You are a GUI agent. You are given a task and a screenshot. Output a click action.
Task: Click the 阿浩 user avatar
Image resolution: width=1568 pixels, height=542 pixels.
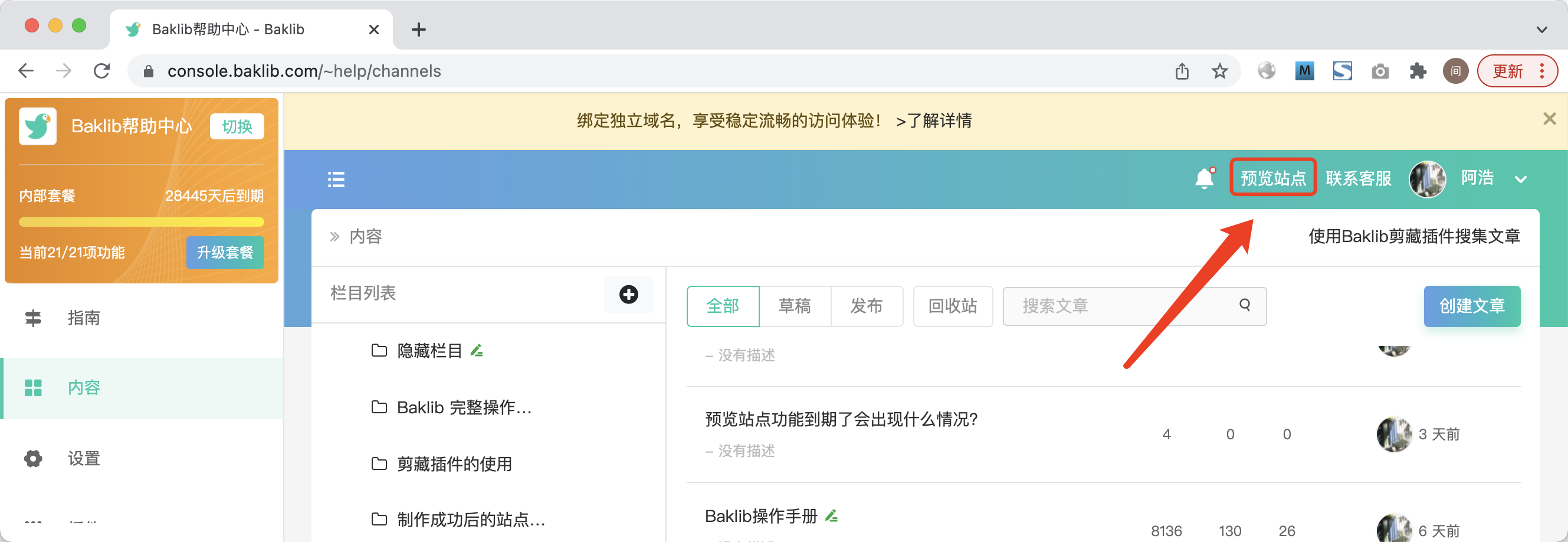[x=1428, y=178]
